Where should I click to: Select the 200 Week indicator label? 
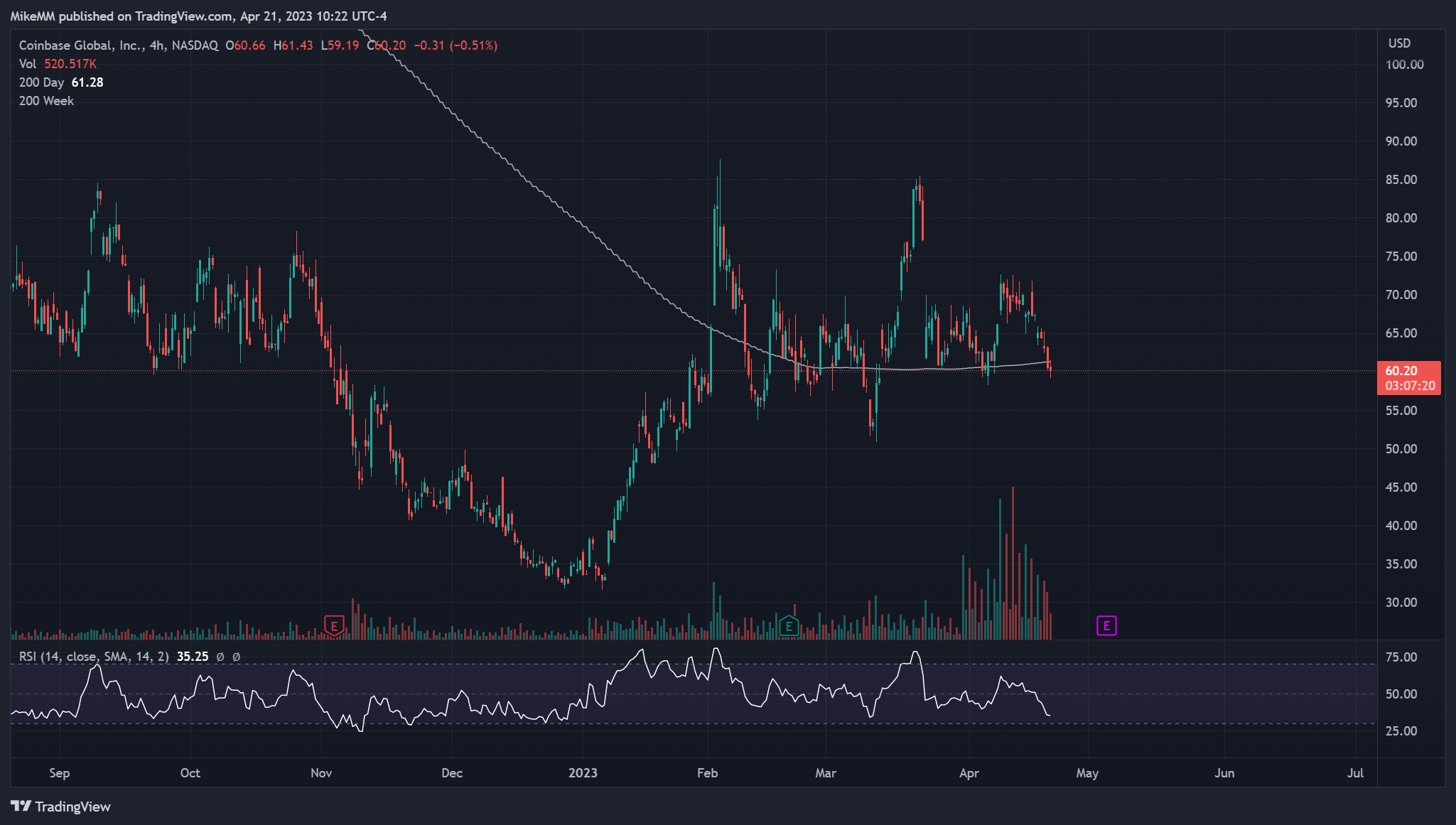click(46, 101)
